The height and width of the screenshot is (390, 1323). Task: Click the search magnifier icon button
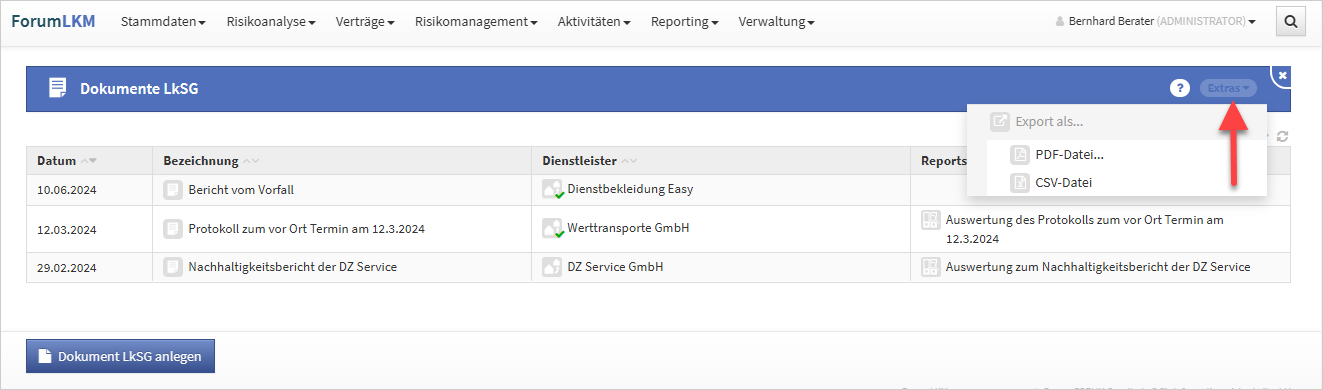click(x=1291, y=21)
